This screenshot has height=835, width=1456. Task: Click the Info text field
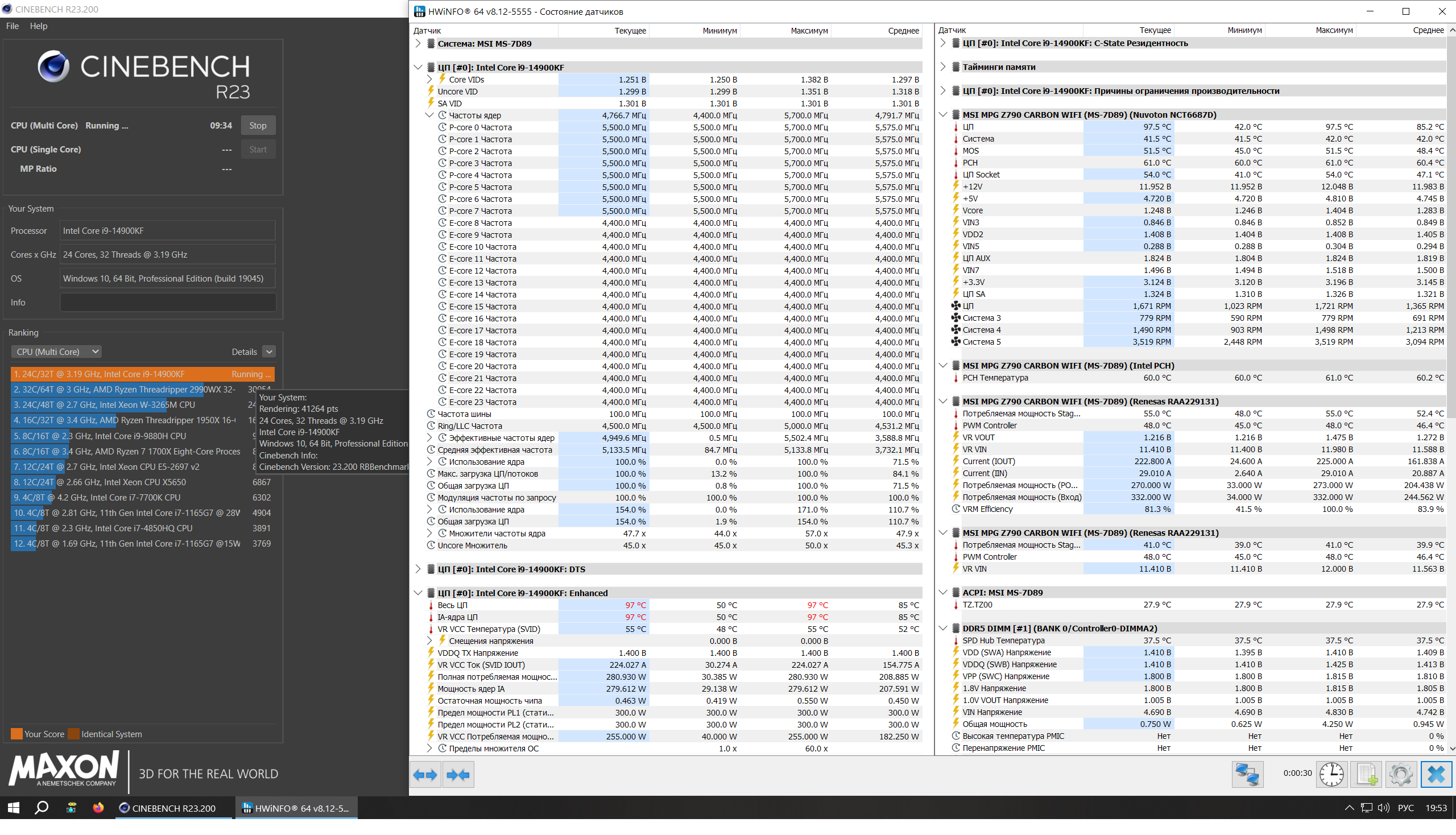167,302
